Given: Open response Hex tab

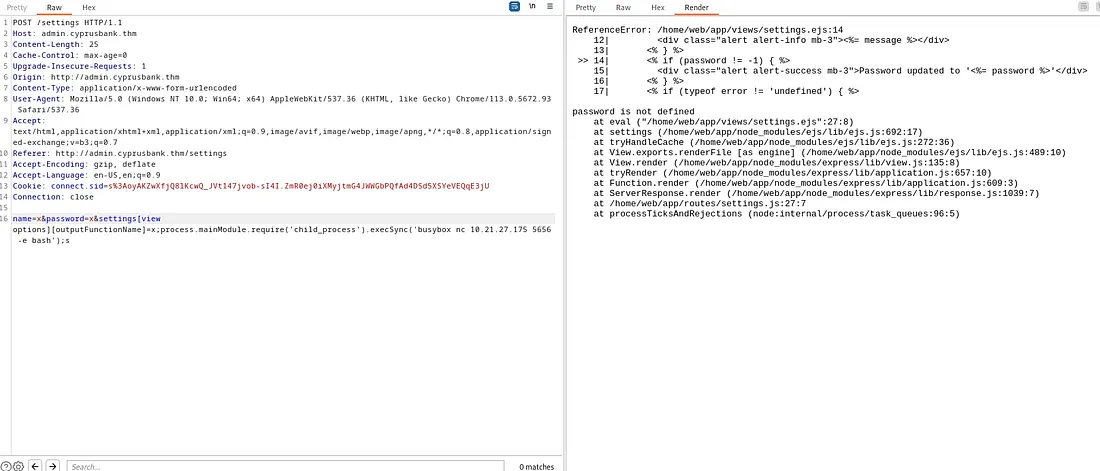Looking at the screenshot, I should click(x=657, y=8).
